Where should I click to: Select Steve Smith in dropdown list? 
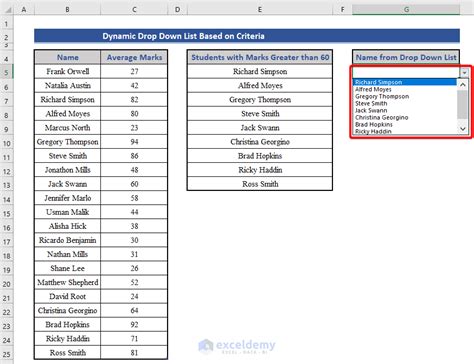click(x=405, y=103)
